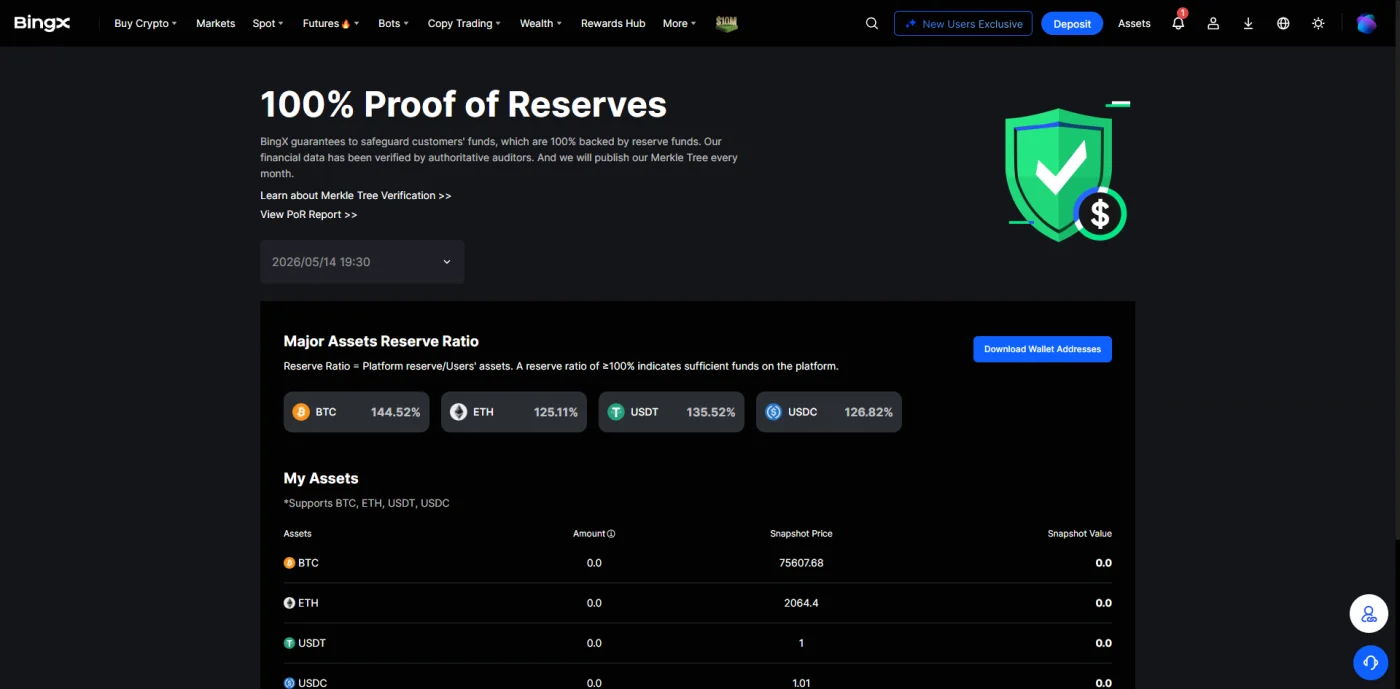Click the colorful account avatar

1366,23
